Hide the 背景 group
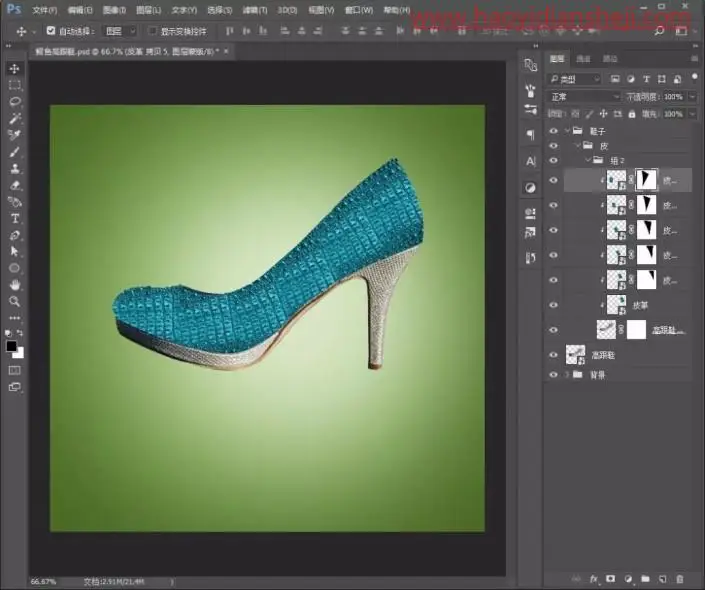Image resolution: width=705 pixels, height=590 pixels. [553, 375]
